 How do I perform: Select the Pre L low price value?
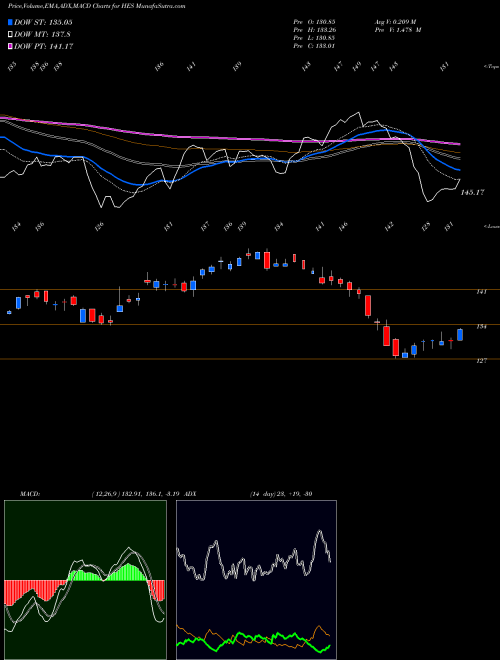click(314, 38)
